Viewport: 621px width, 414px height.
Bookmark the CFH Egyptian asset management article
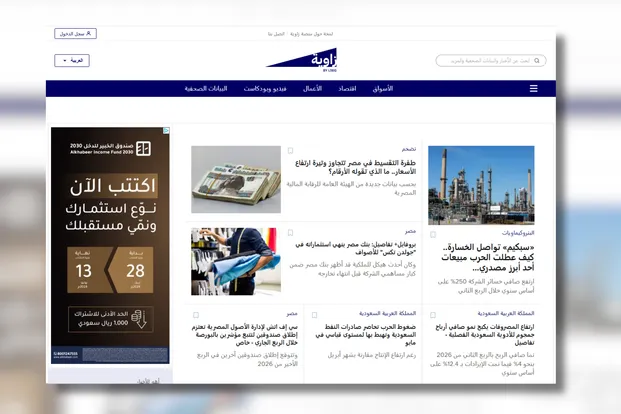tap(196, 315)
